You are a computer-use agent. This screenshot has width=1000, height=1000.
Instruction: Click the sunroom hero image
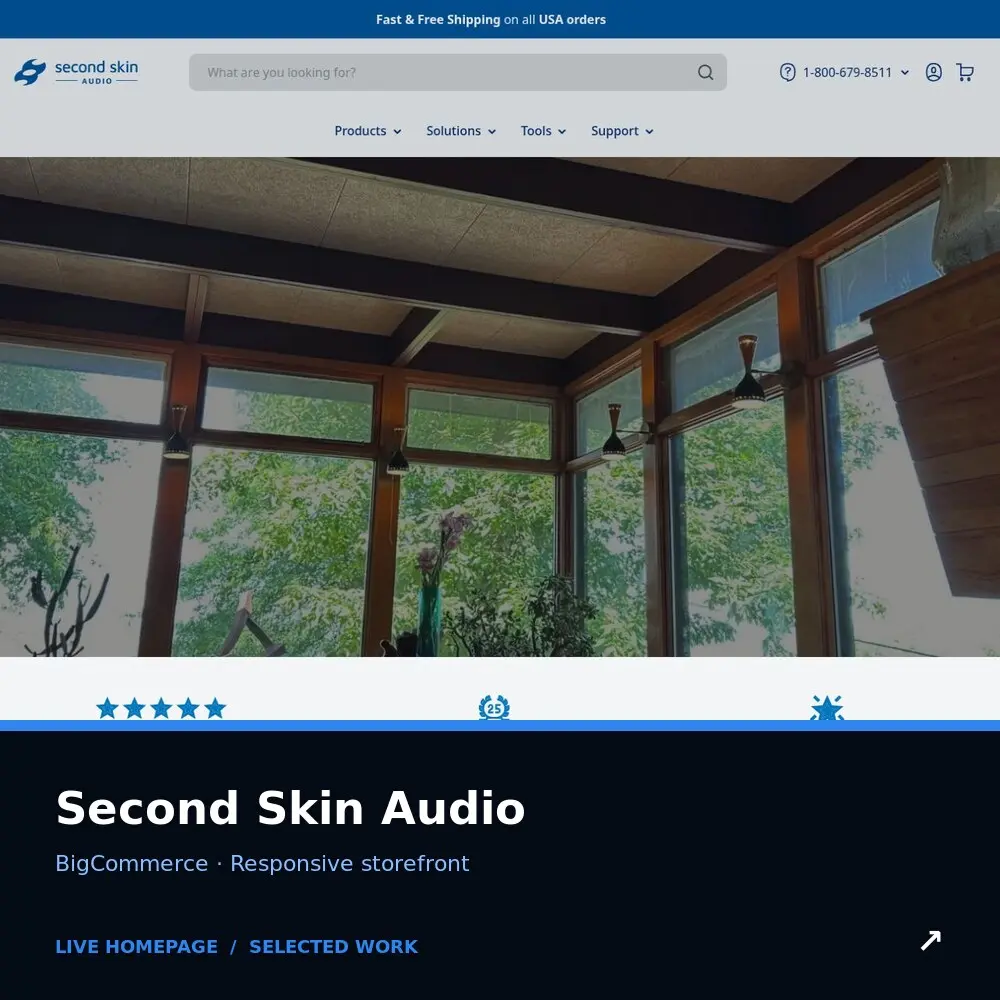pos(500,407)
